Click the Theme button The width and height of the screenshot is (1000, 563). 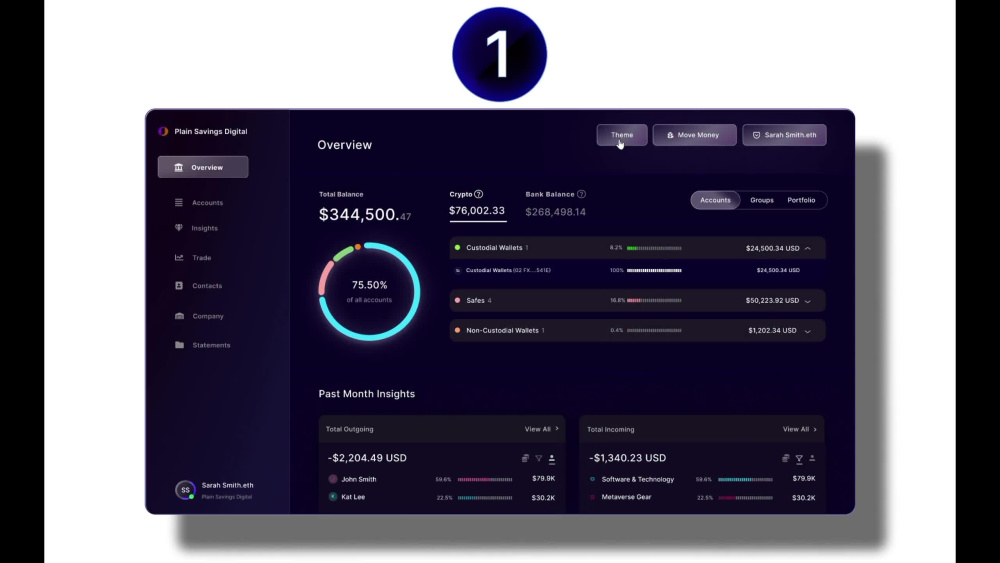click(622, 135)
